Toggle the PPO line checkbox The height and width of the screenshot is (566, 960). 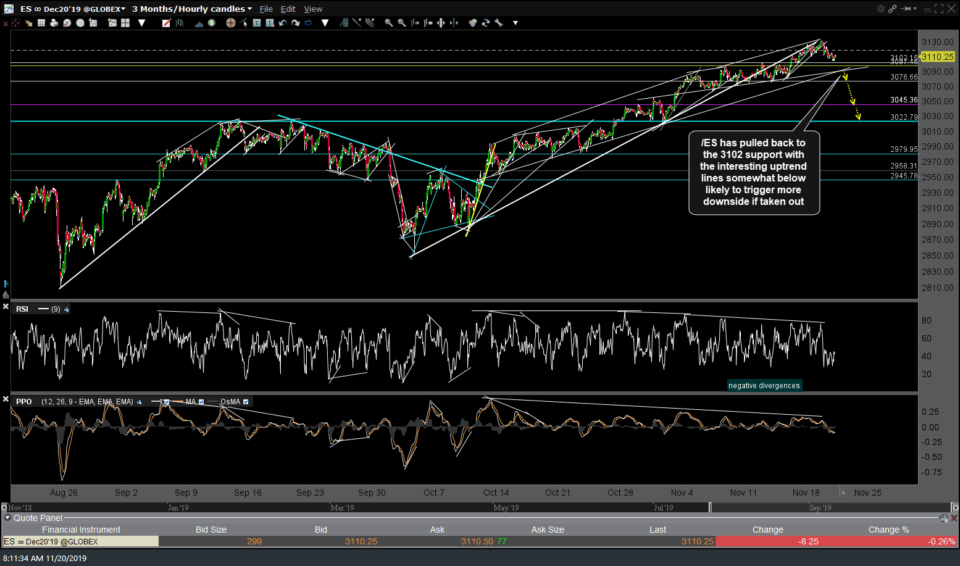[166, 402]
